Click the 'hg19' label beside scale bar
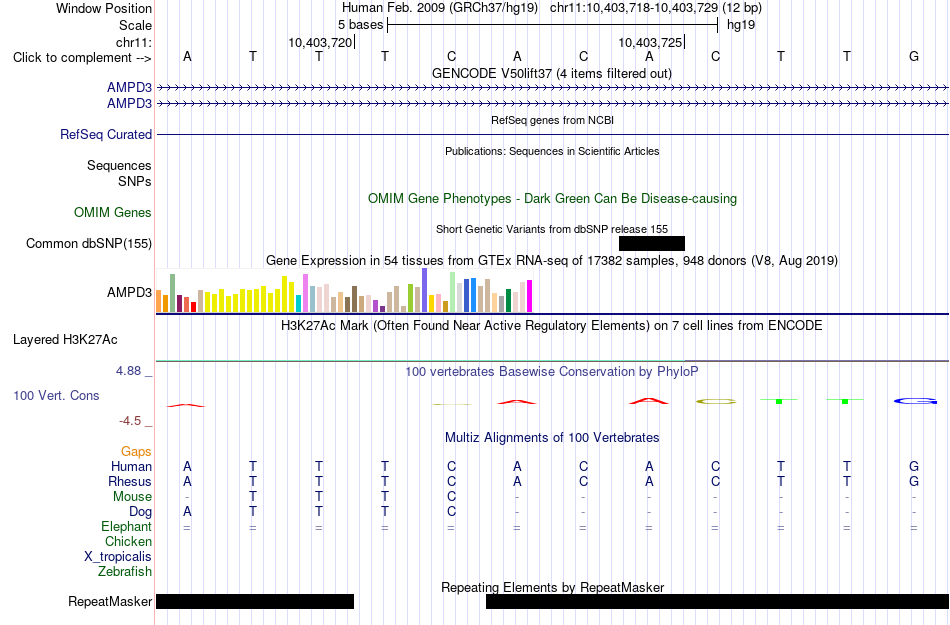 [x=741, y=25]
